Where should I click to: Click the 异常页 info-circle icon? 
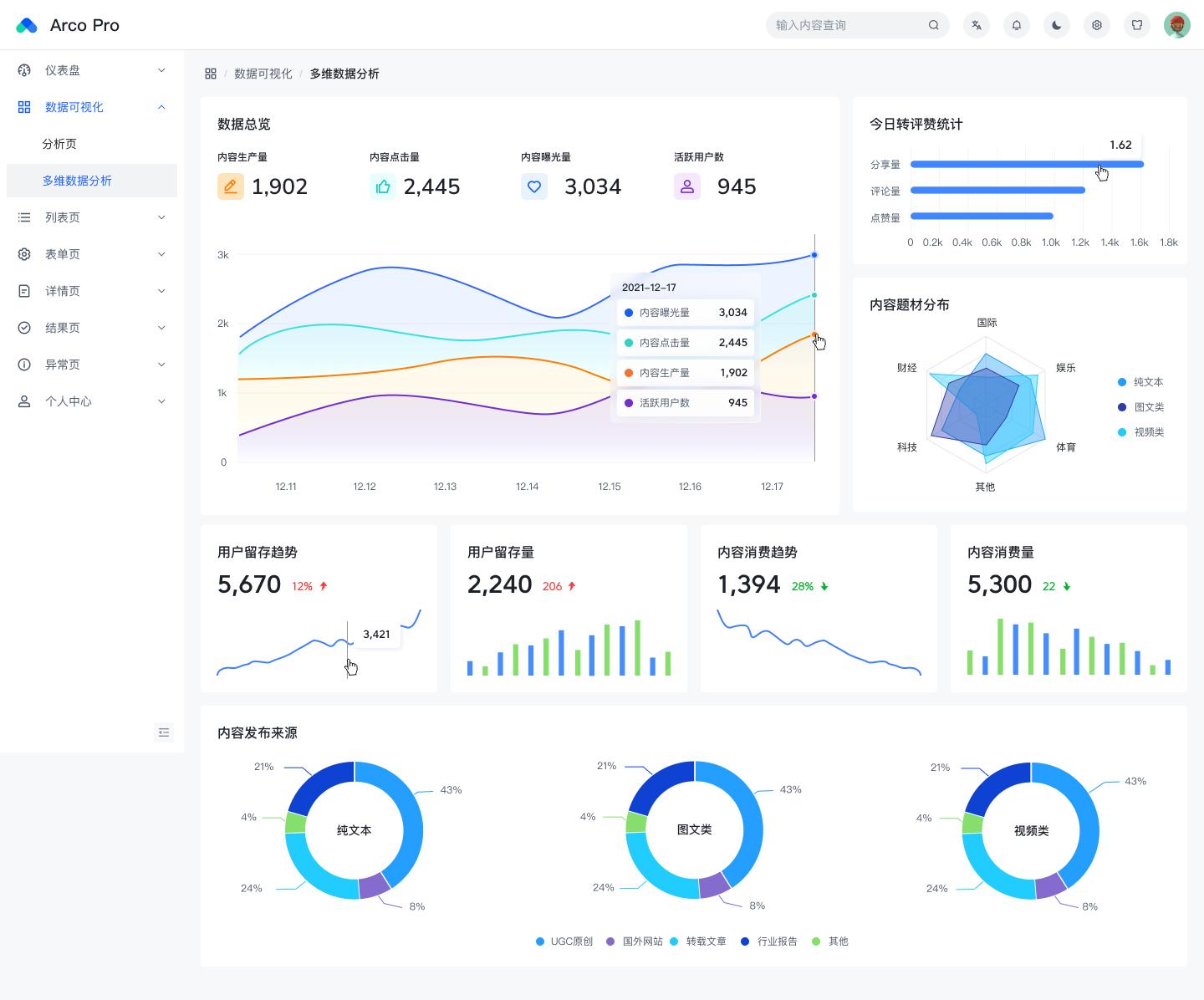click(x=24, y=365)
